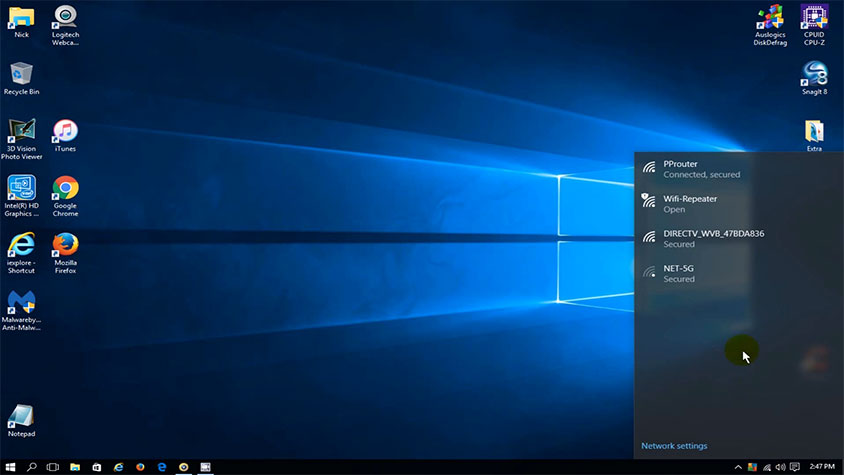Click the colorful shield tray icon
The image size is (844, 475).
pyautogui.click(x=752, y=467)
